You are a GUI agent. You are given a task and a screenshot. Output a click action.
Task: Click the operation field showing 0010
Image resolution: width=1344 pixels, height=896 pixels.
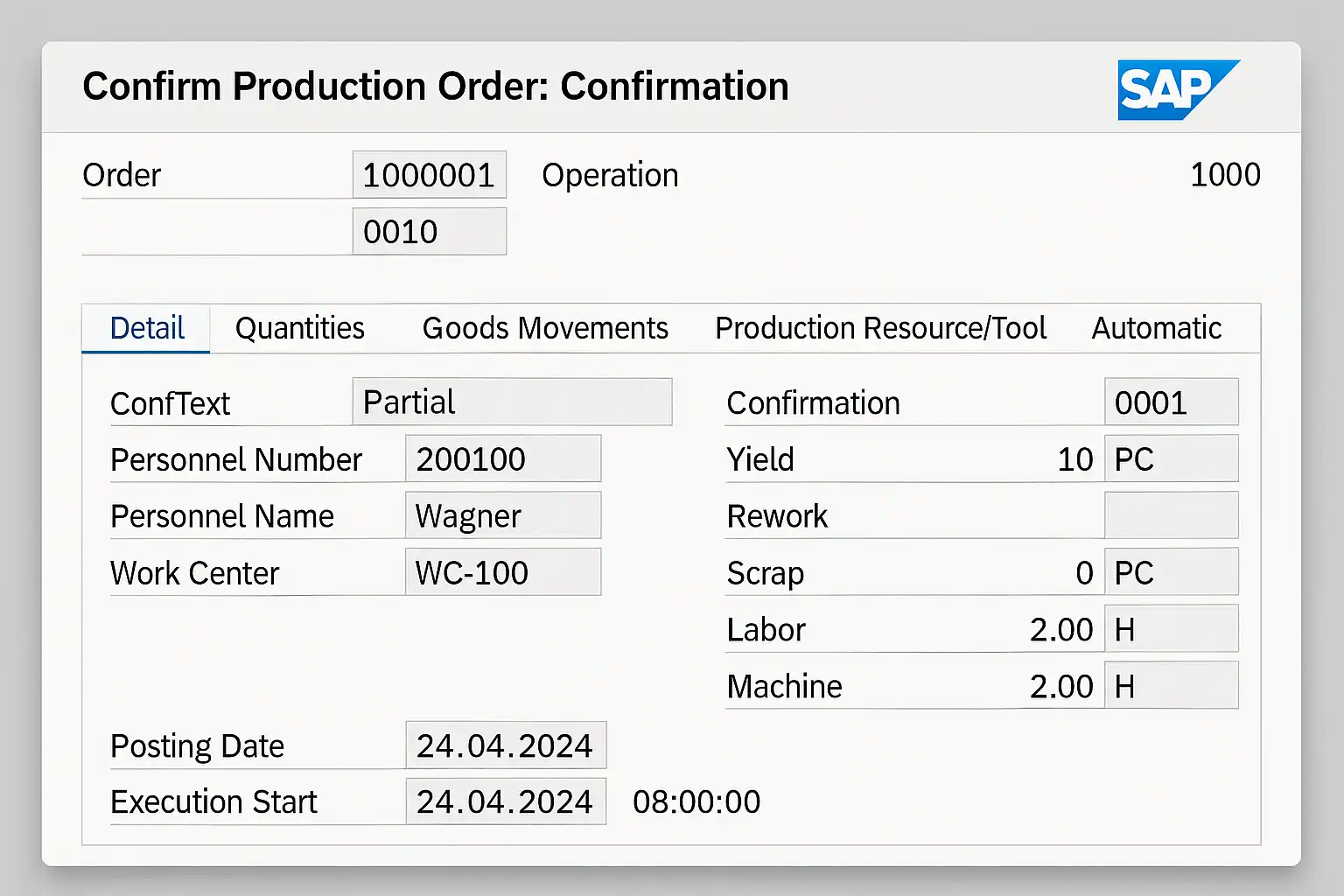coord(429,232)
